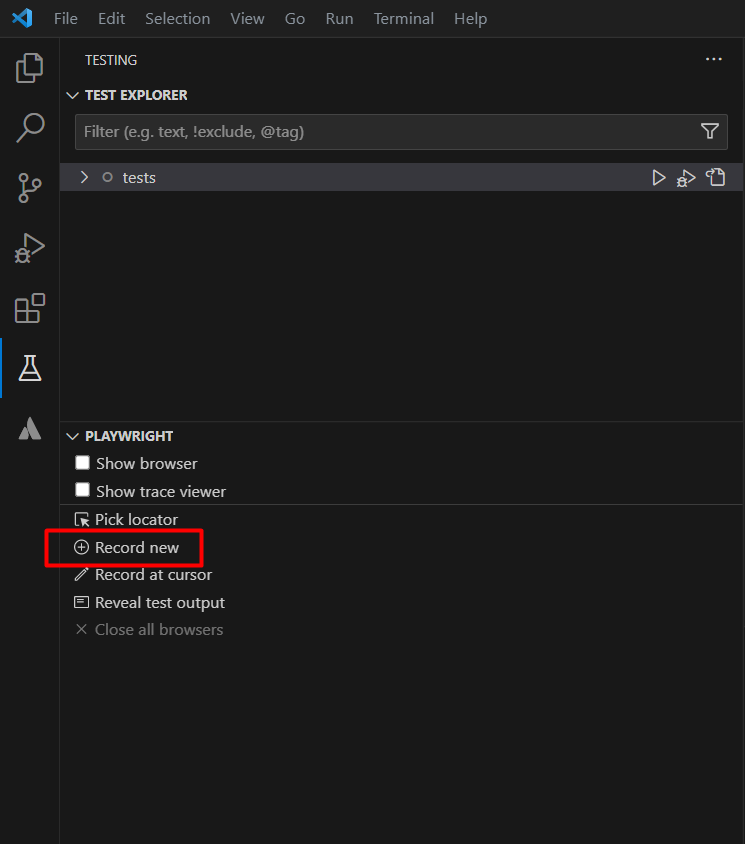
Task: Click the Go to File icon for tests
Action: [715, 177]
